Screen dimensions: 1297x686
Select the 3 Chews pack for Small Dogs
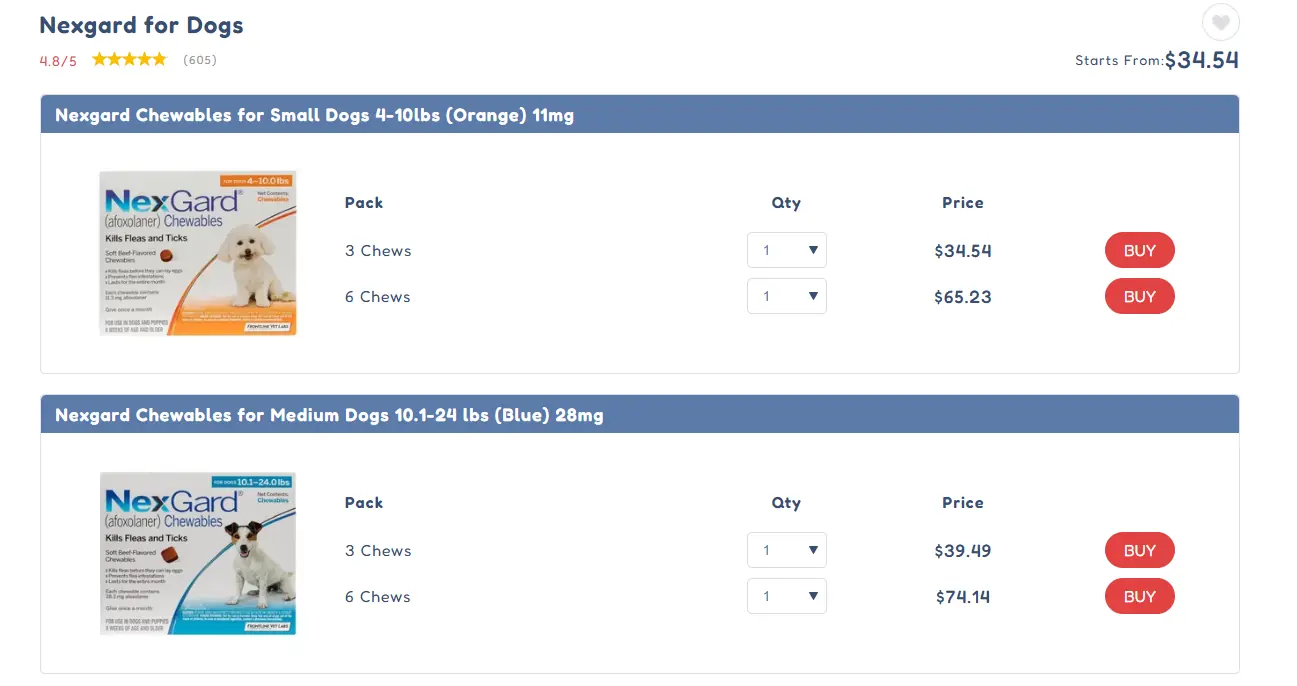coord(378,250)
